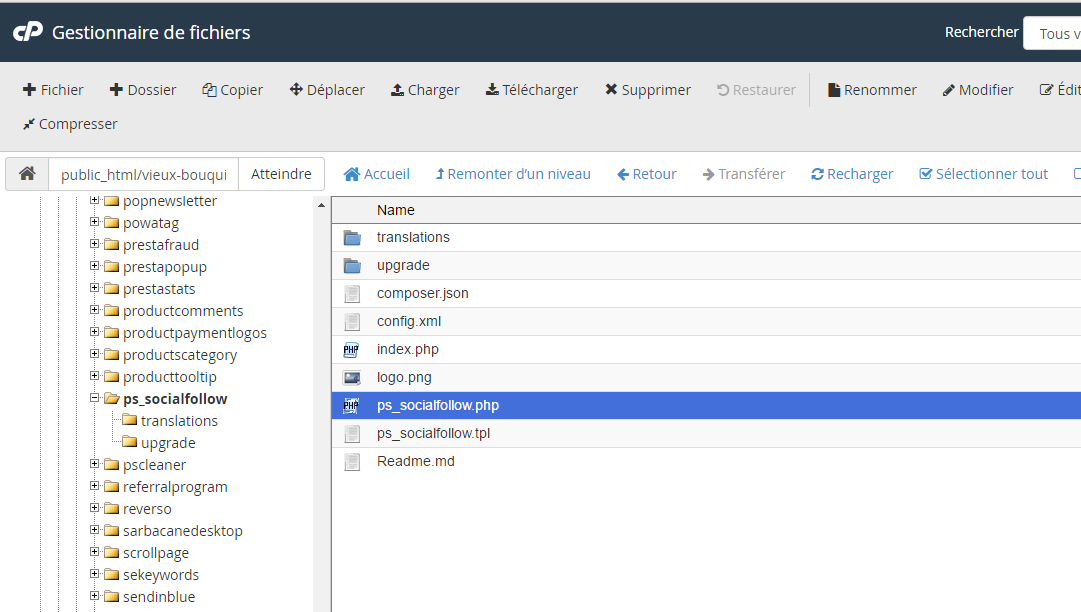Click Remonter d'un niveau link
Image resolution: width=1081 pixels, height=612 pixels.
513,174
